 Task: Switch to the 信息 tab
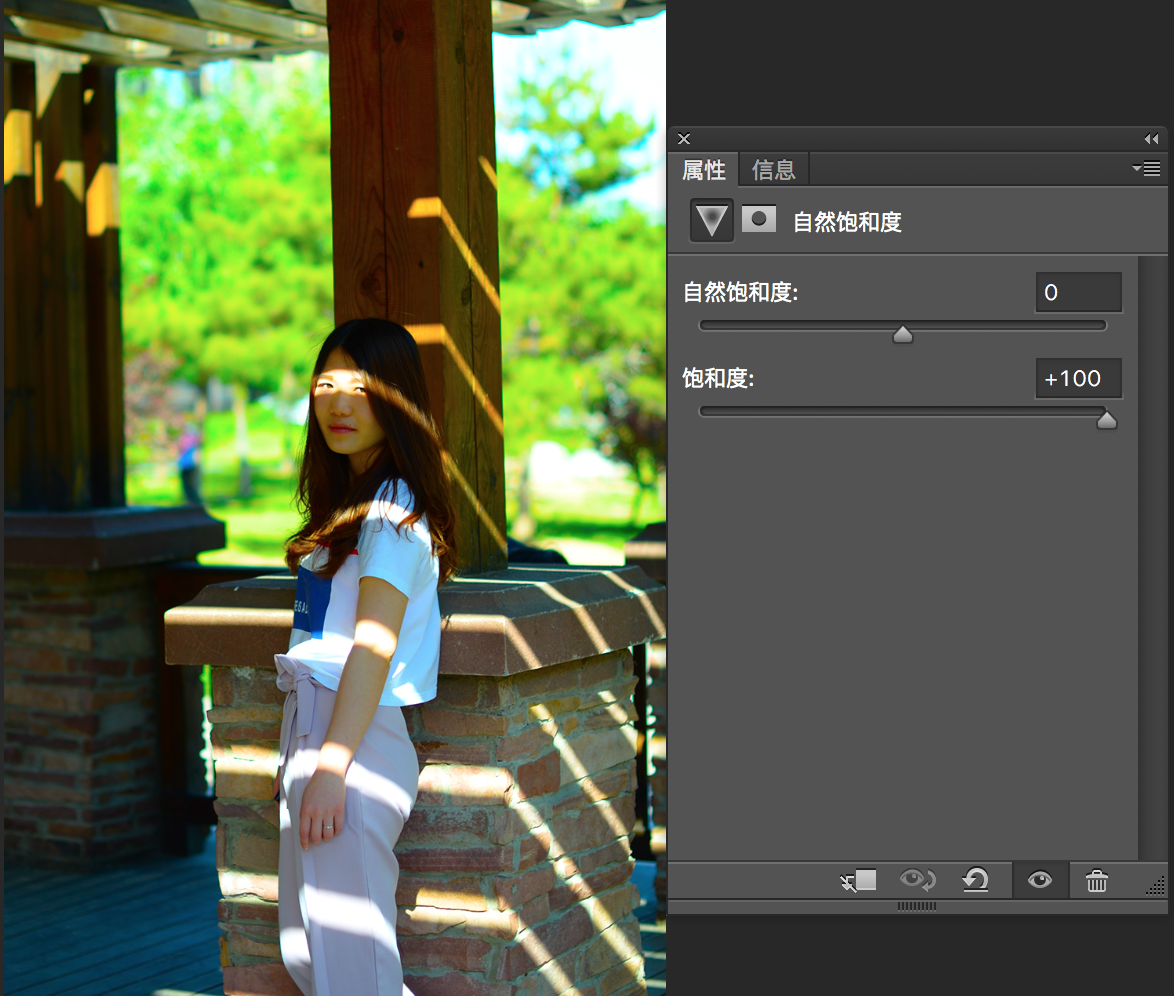pyautogui.click(x=773, y=170)
